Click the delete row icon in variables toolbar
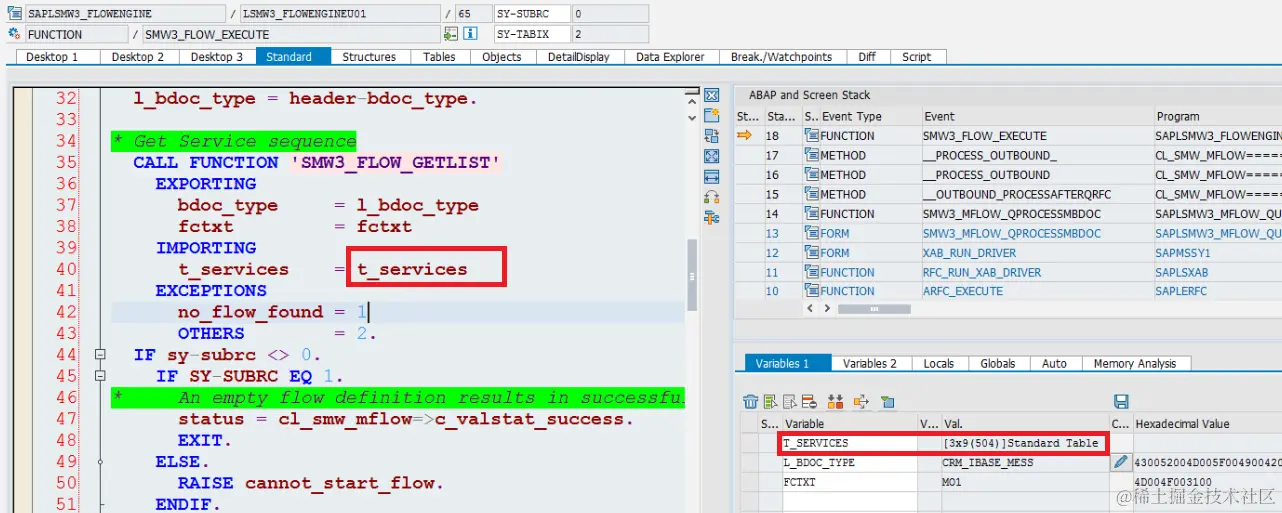Screen dimensions: 1282x513 coord(808,402)
